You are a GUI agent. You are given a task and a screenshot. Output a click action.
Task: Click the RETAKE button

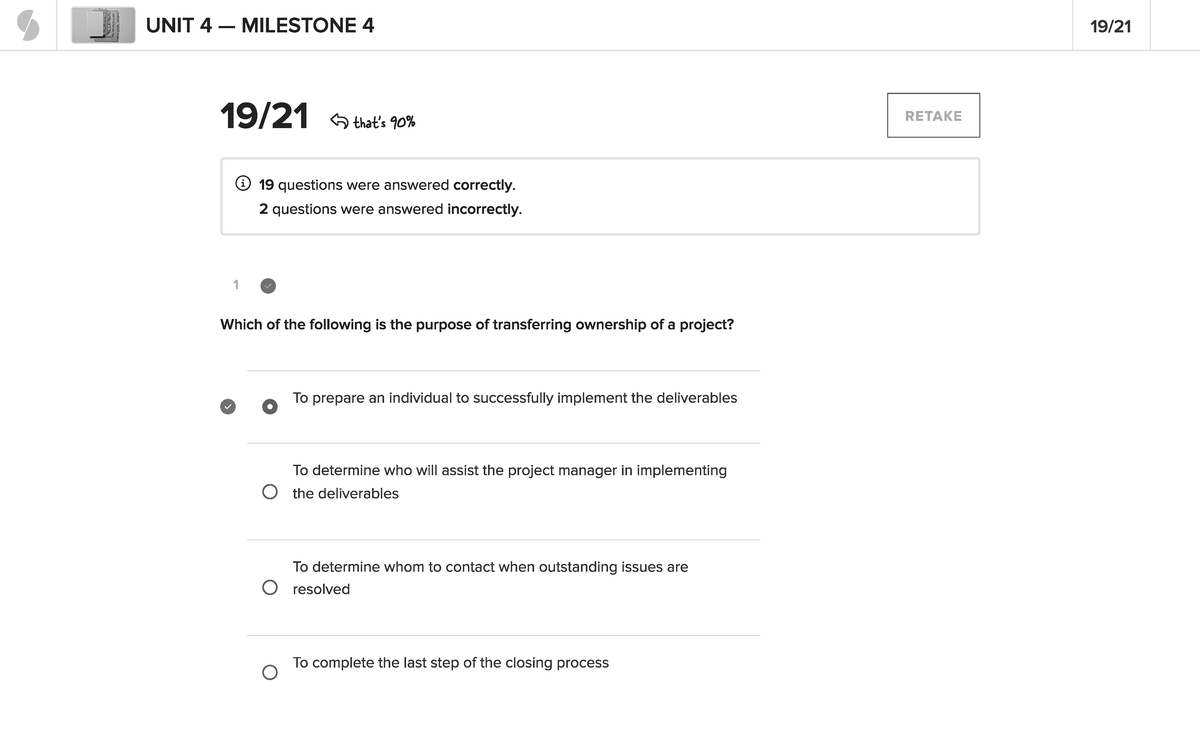[x=933, y=115]
